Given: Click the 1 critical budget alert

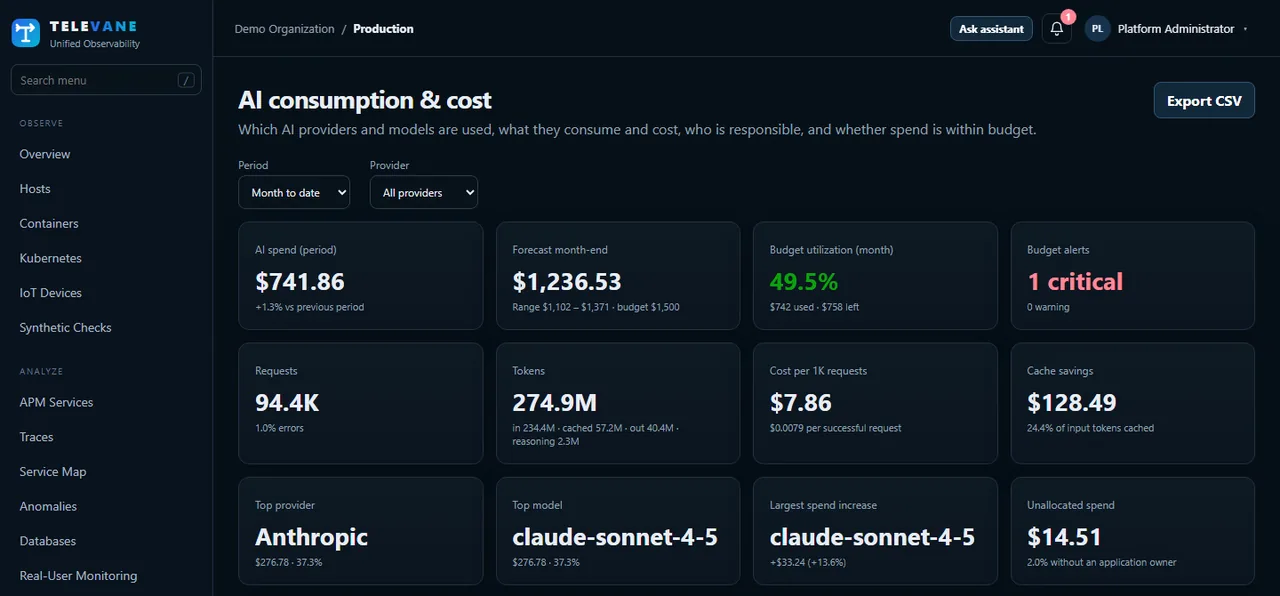Looking at the screenshot, I should (x=1075, y=282).
